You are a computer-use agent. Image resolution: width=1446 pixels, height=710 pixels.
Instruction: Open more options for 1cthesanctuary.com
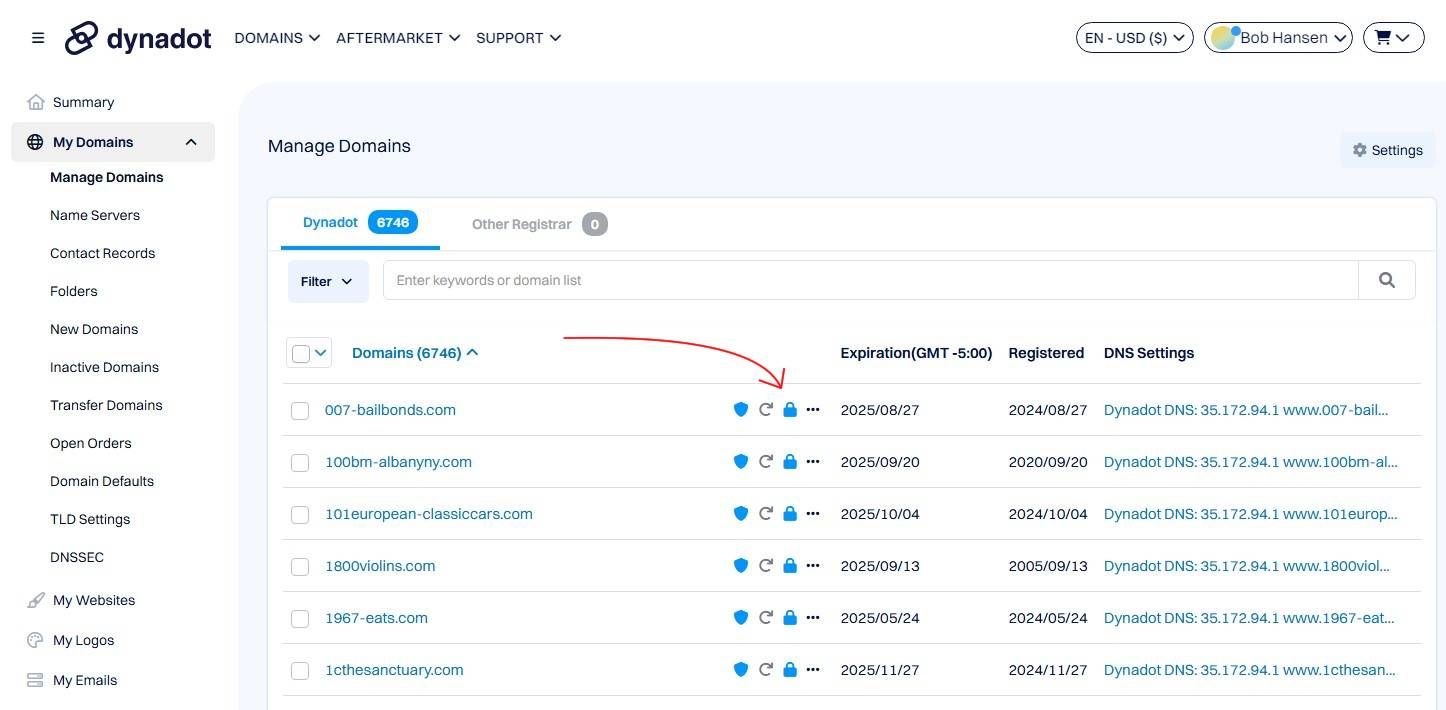(x=813, y=670)
